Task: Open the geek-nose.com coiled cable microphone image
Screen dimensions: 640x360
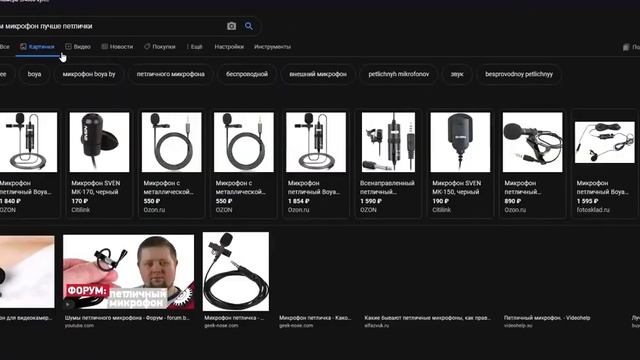Action: click(236, 271)
